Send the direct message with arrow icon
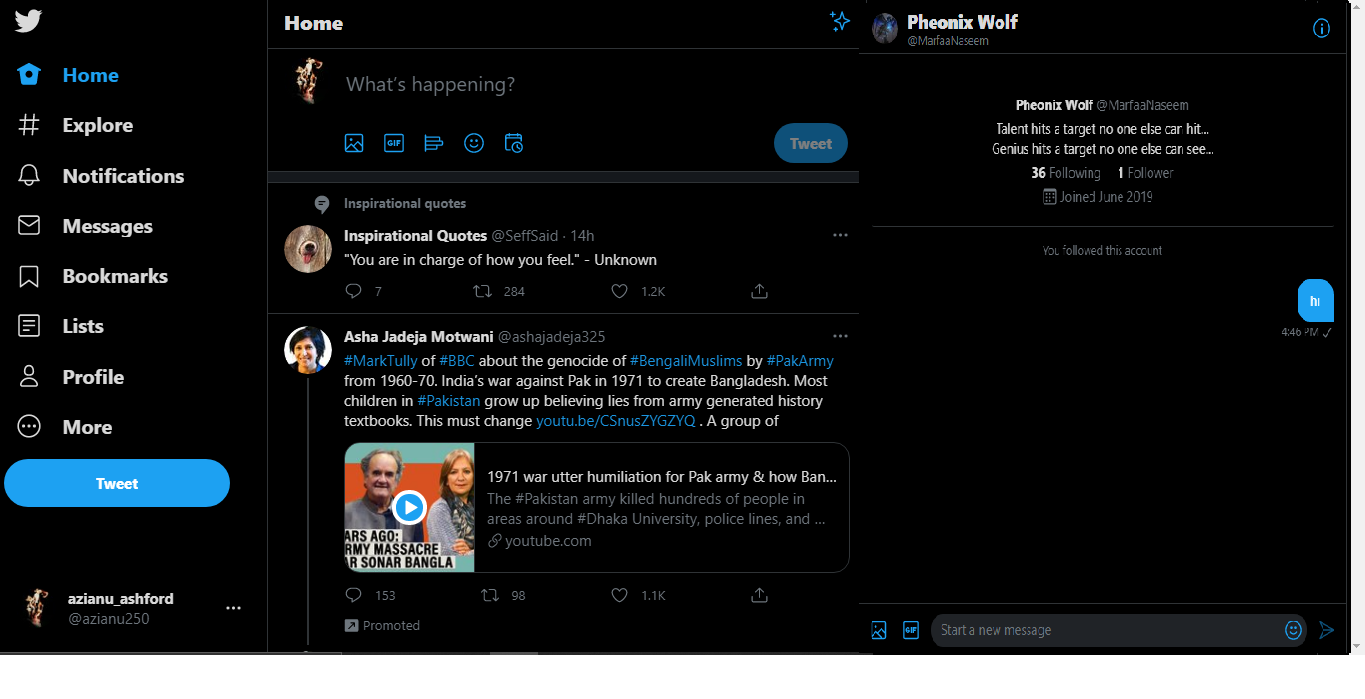The width and height of the screenshot is (1365, 699). pyautogui.click(x=1327, y=630)
